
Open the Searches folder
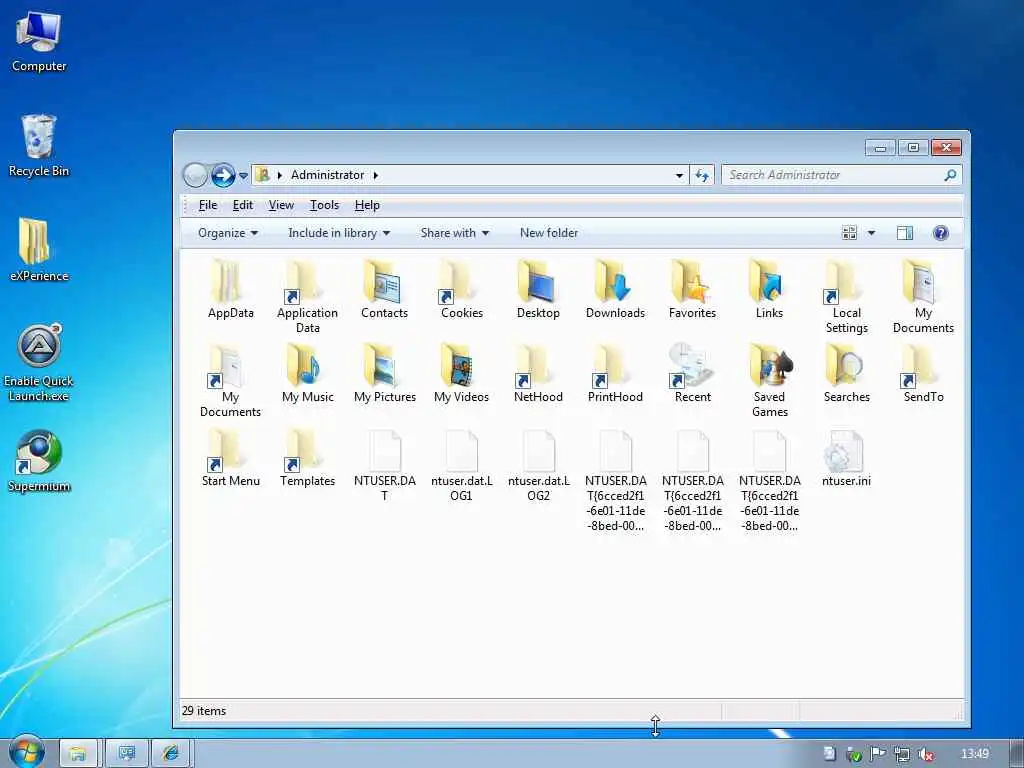(846, 373)
